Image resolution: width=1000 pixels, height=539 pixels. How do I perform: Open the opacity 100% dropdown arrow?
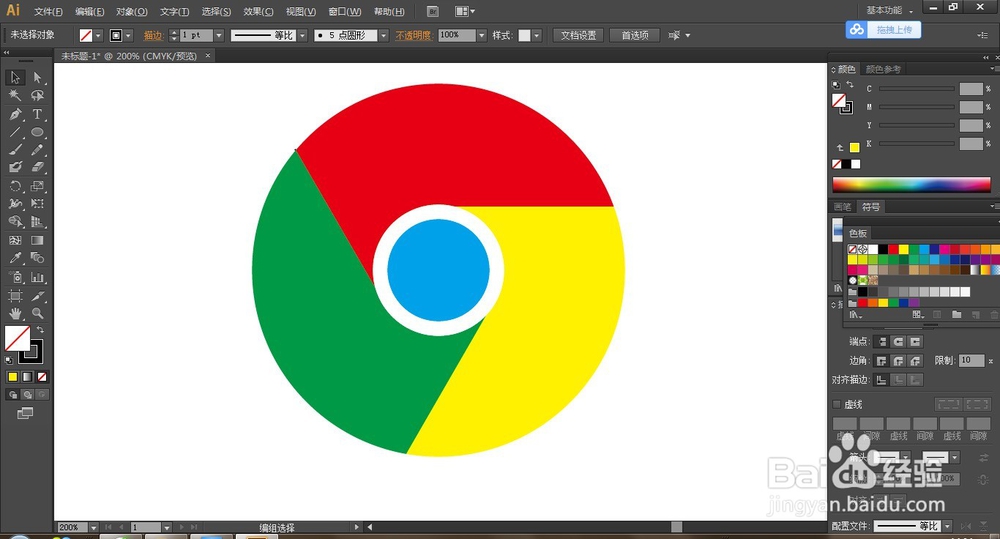pyautogui.click(x=482, y=36)
